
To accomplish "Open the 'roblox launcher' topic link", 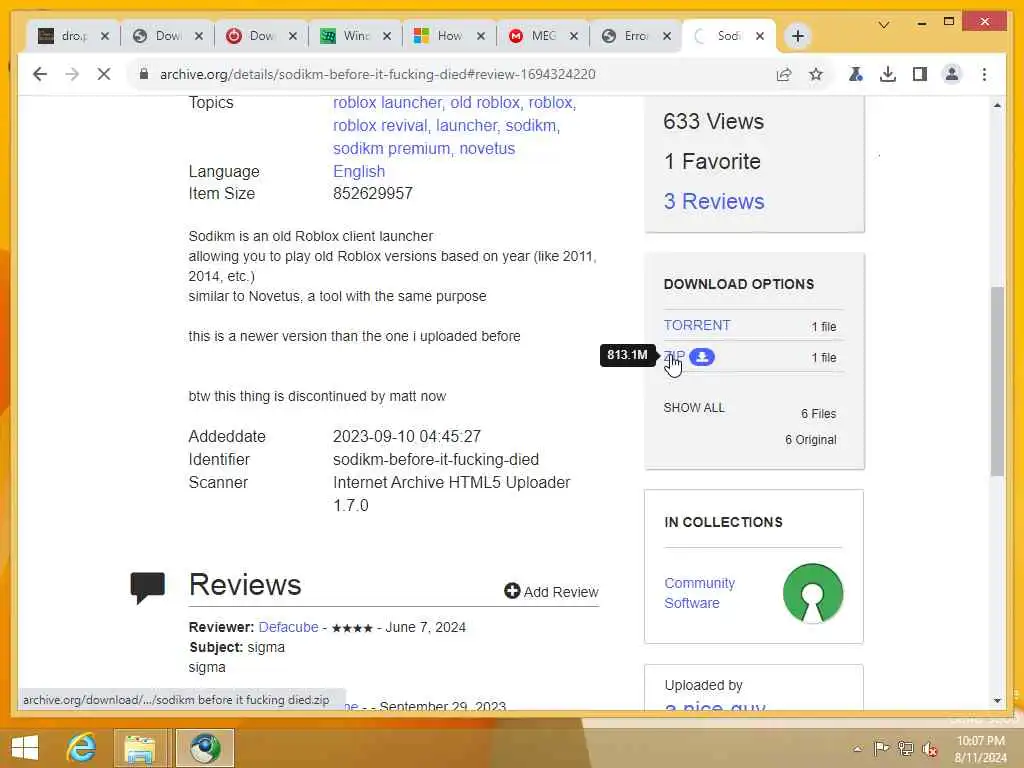I will [387, 103].
